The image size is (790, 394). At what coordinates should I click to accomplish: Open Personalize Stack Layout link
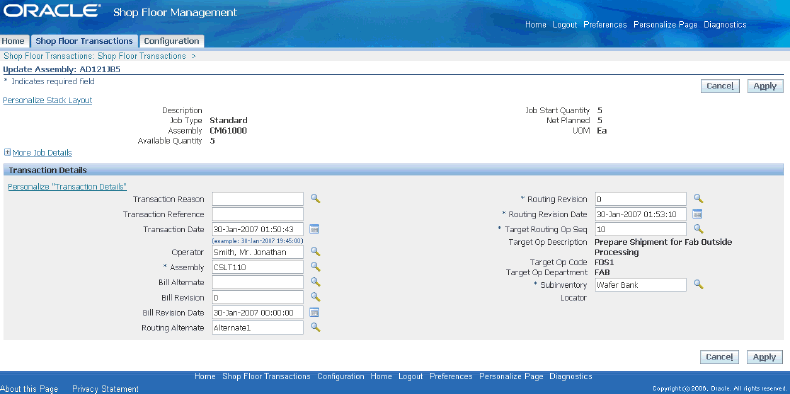(47, 100)
